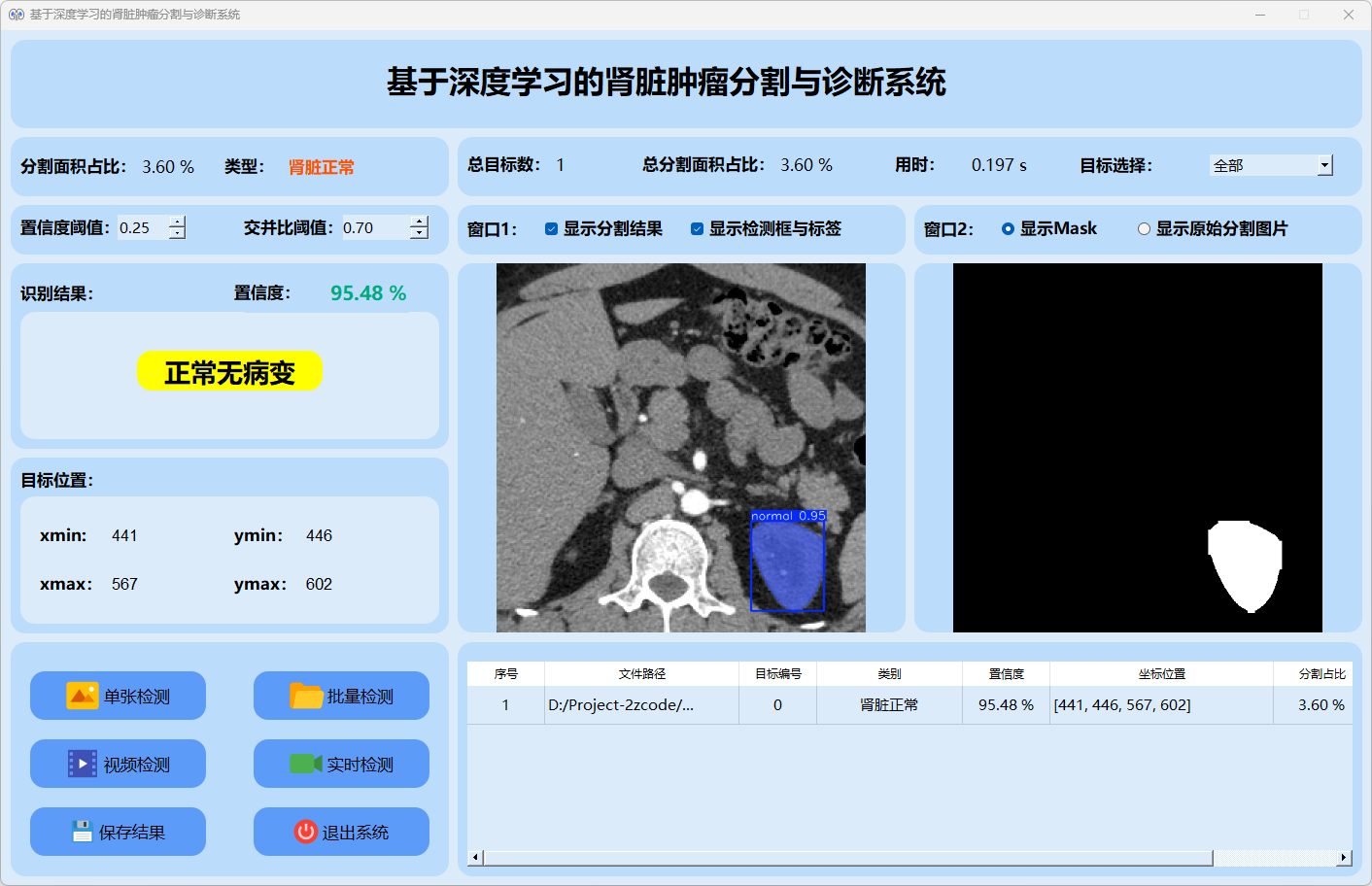Increase the 置信度阈值 value with up arrow
1372x886 pixels.
pyautogui.click(x=177, y=222)
